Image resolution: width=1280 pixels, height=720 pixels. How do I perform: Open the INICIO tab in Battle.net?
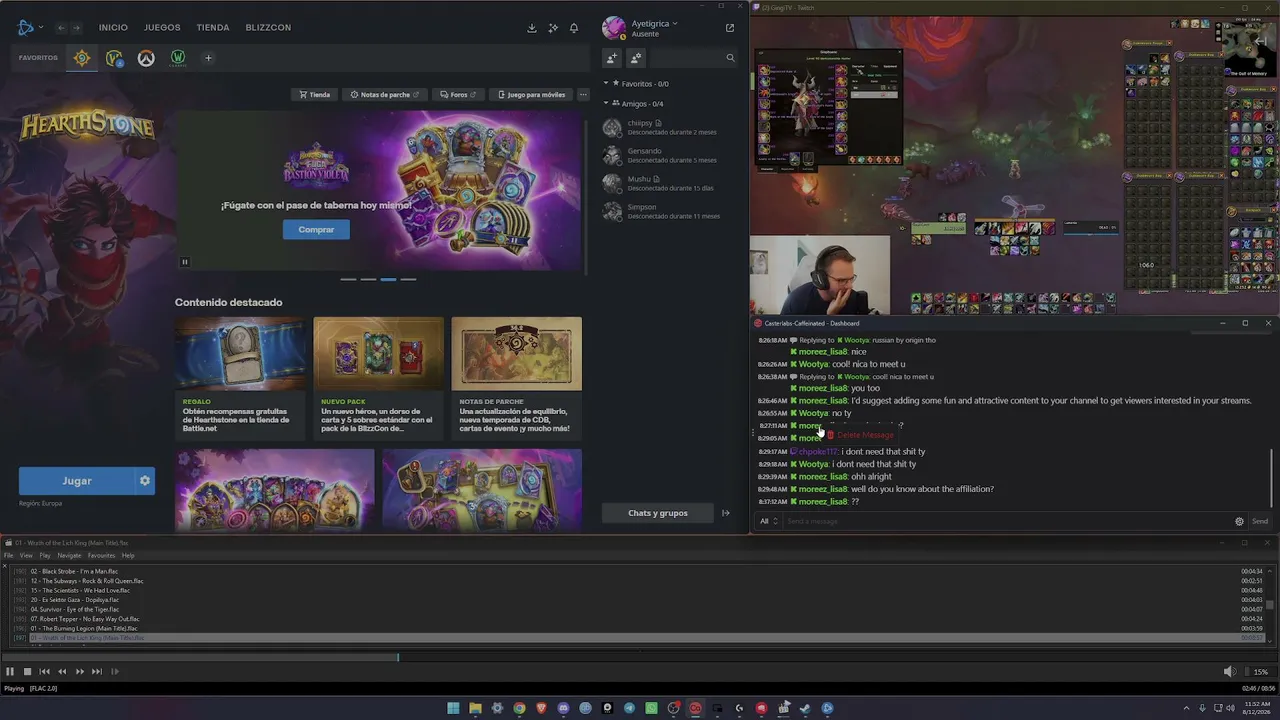point(113,28)
